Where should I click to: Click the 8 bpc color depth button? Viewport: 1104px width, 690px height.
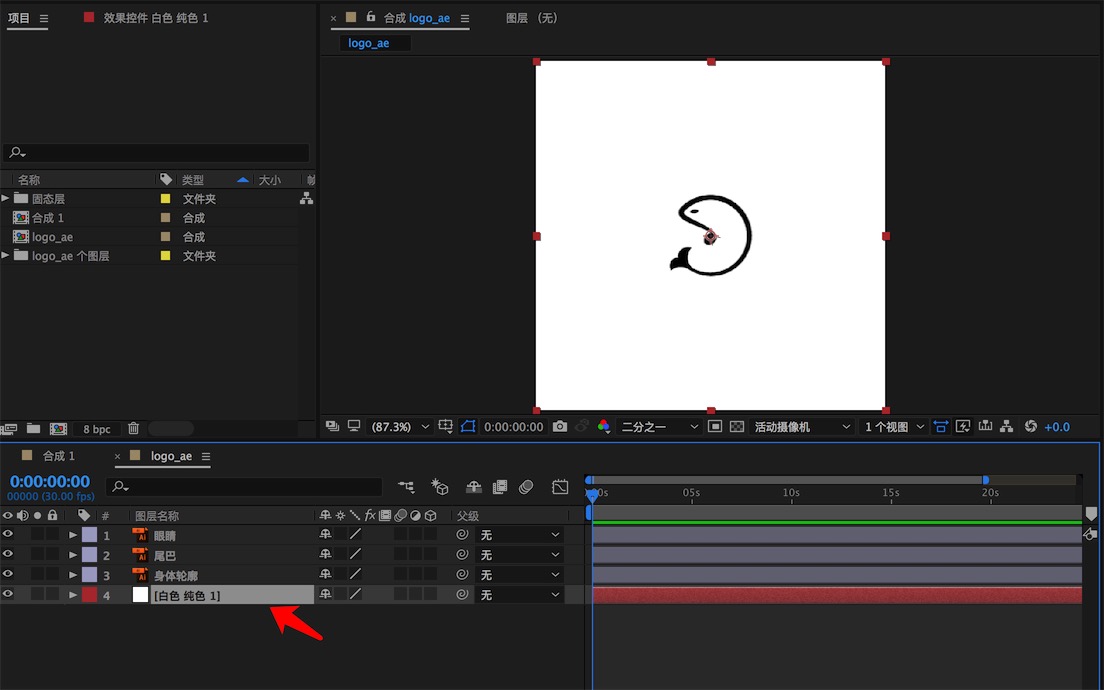[97, 429]
